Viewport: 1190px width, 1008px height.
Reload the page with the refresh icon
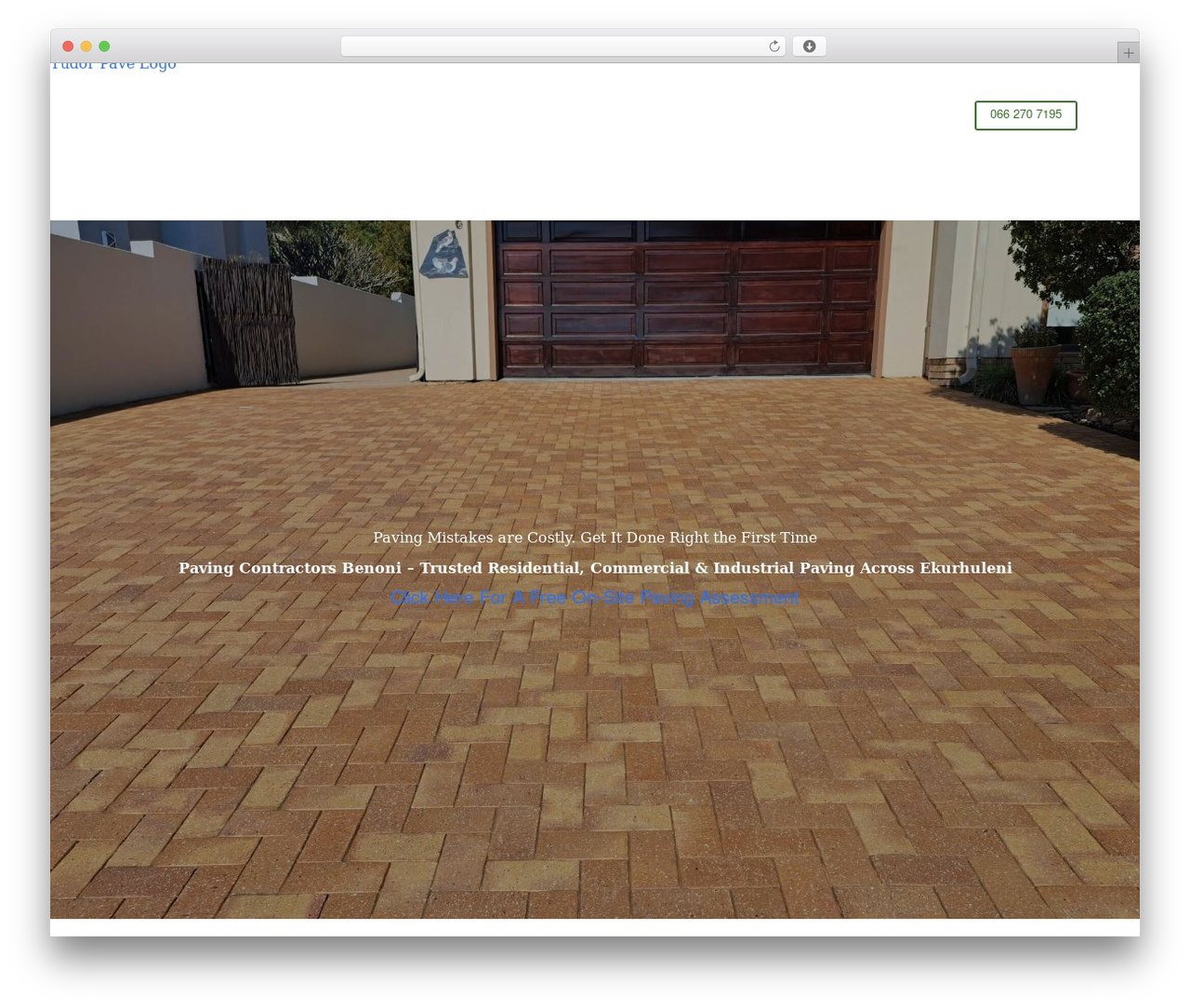point(774,46)
